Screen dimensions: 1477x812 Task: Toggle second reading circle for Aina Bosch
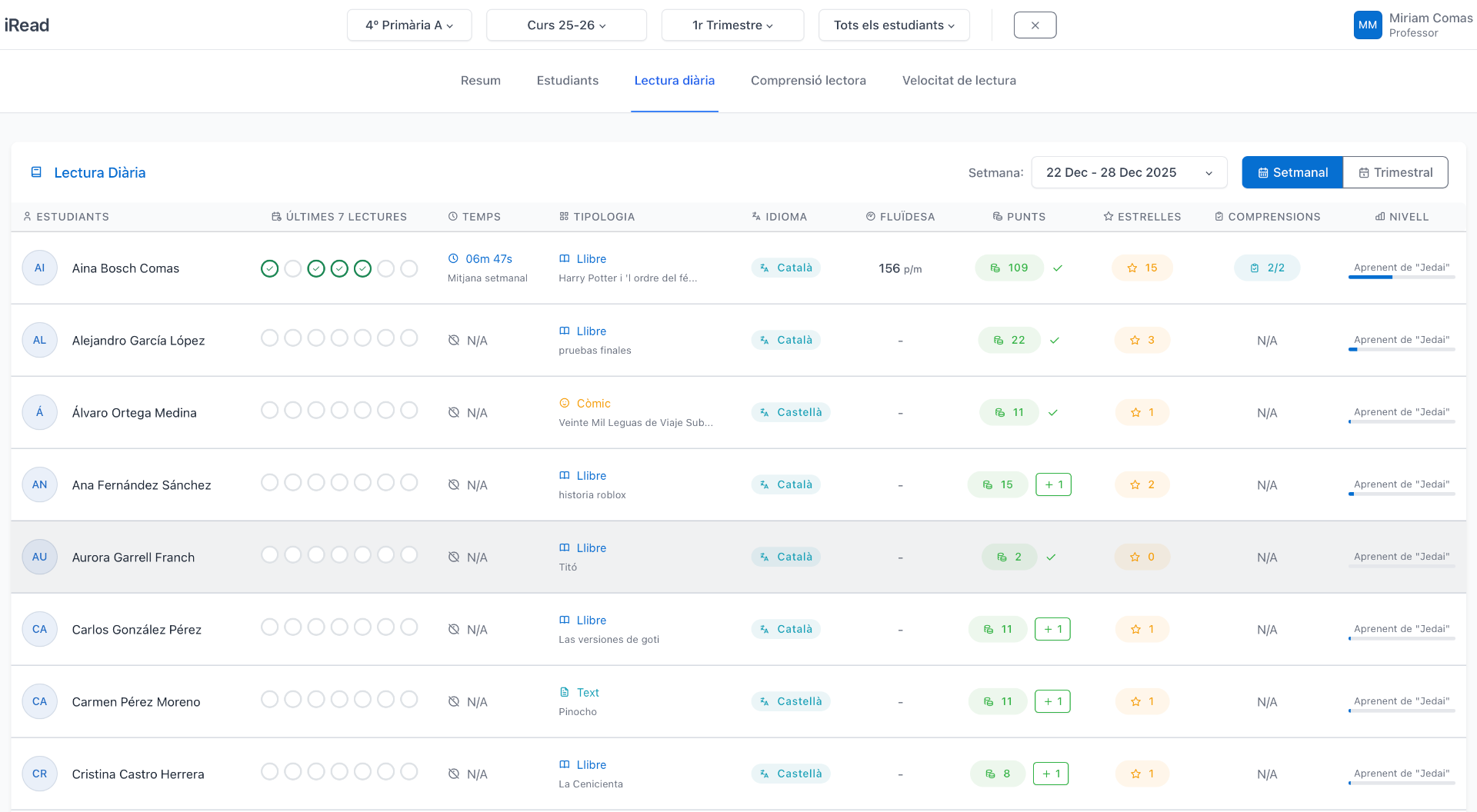click(293, 268)
